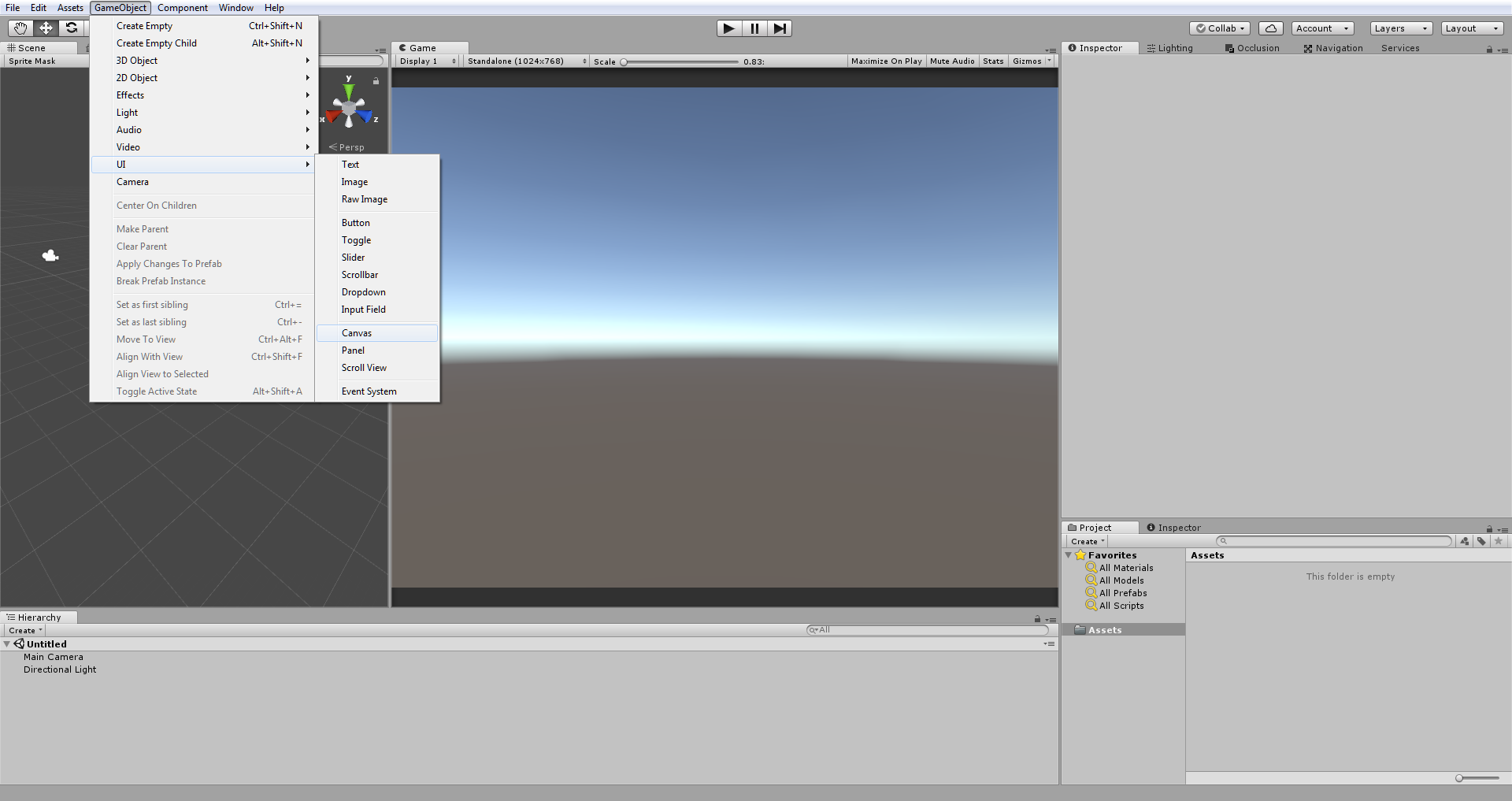Toggle Maximize On Play
Viewport: 1512px width, 801px height.
[886, 61]
